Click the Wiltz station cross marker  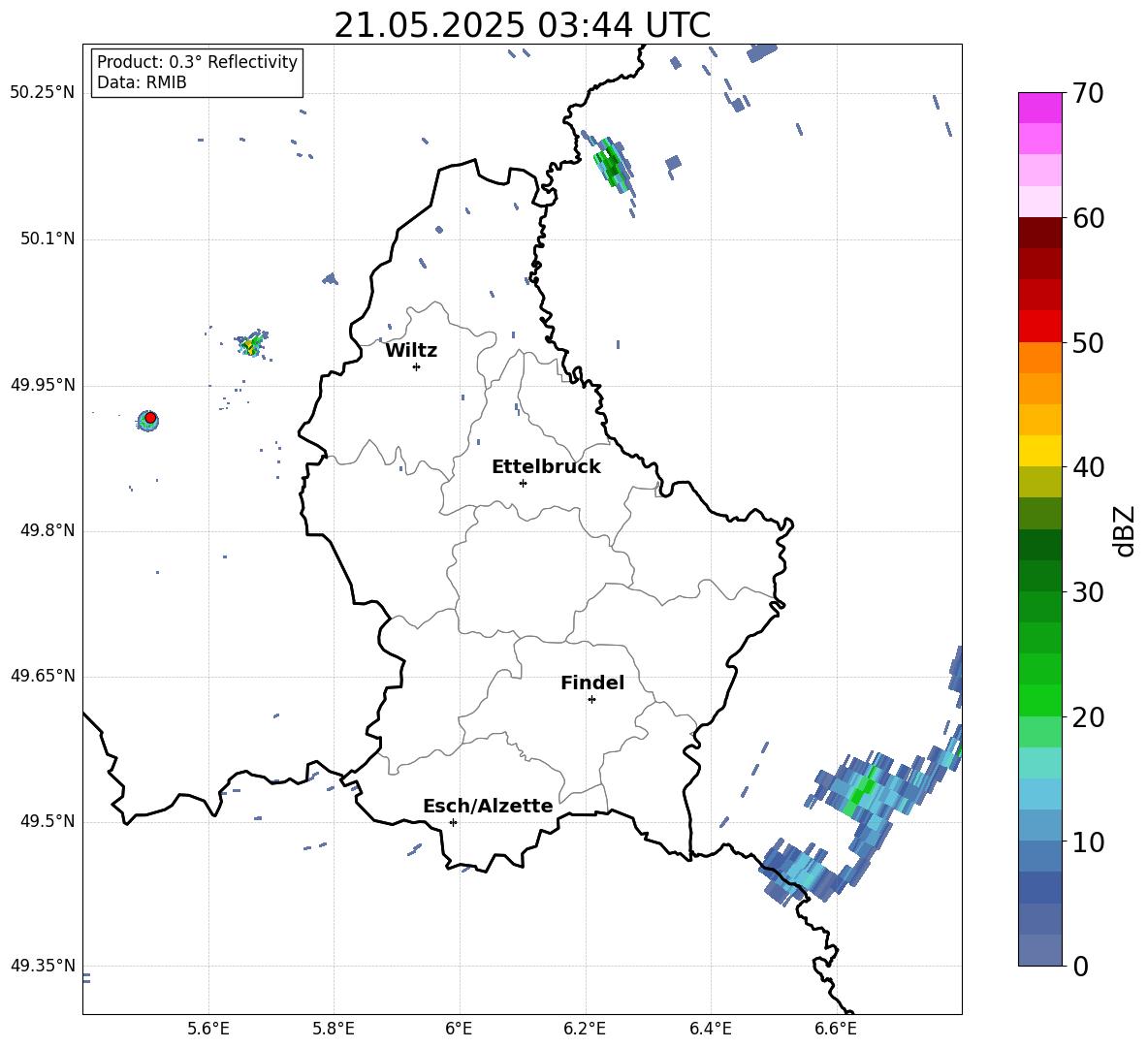[x=416, y=366]
